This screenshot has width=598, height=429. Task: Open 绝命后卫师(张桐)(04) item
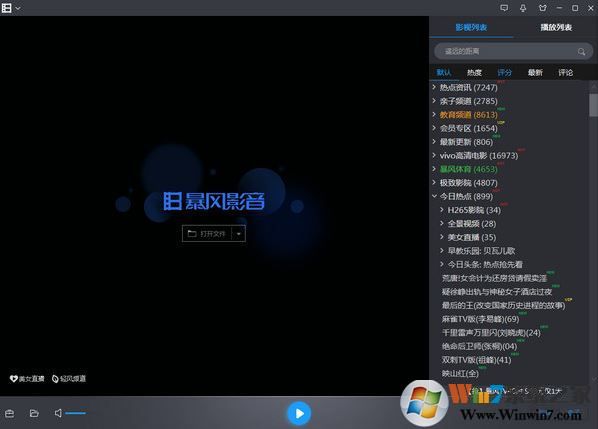coord(479,346)
